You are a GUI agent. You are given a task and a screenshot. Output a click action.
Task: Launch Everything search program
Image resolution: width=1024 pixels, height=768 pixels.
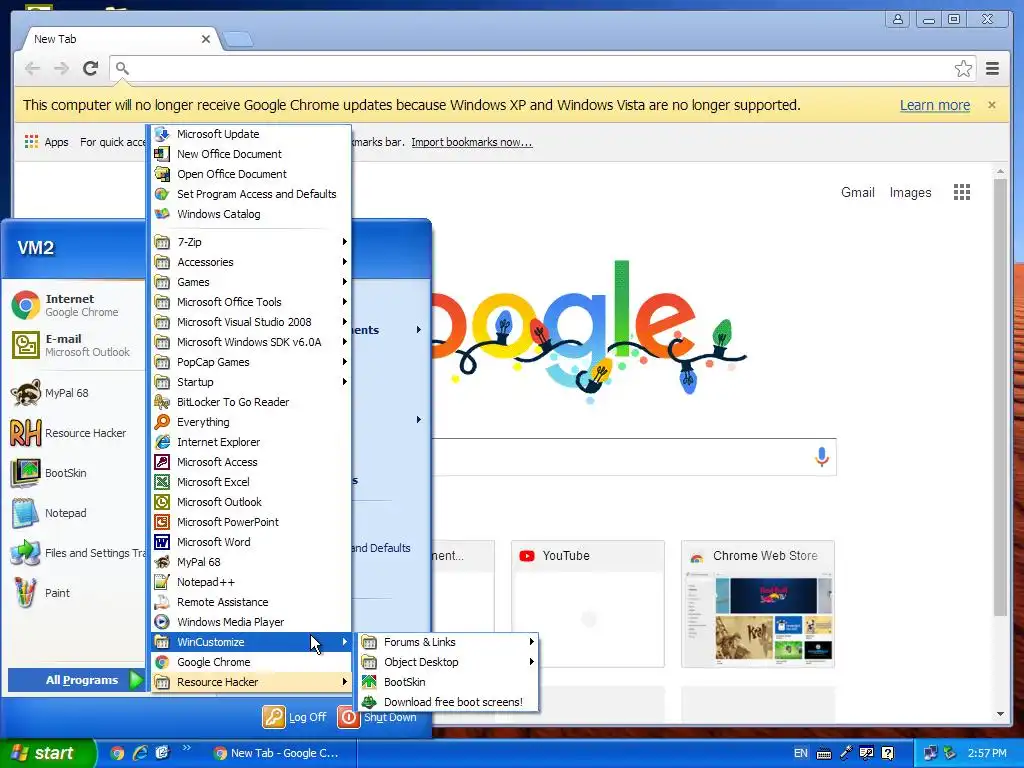click(251, 422)
